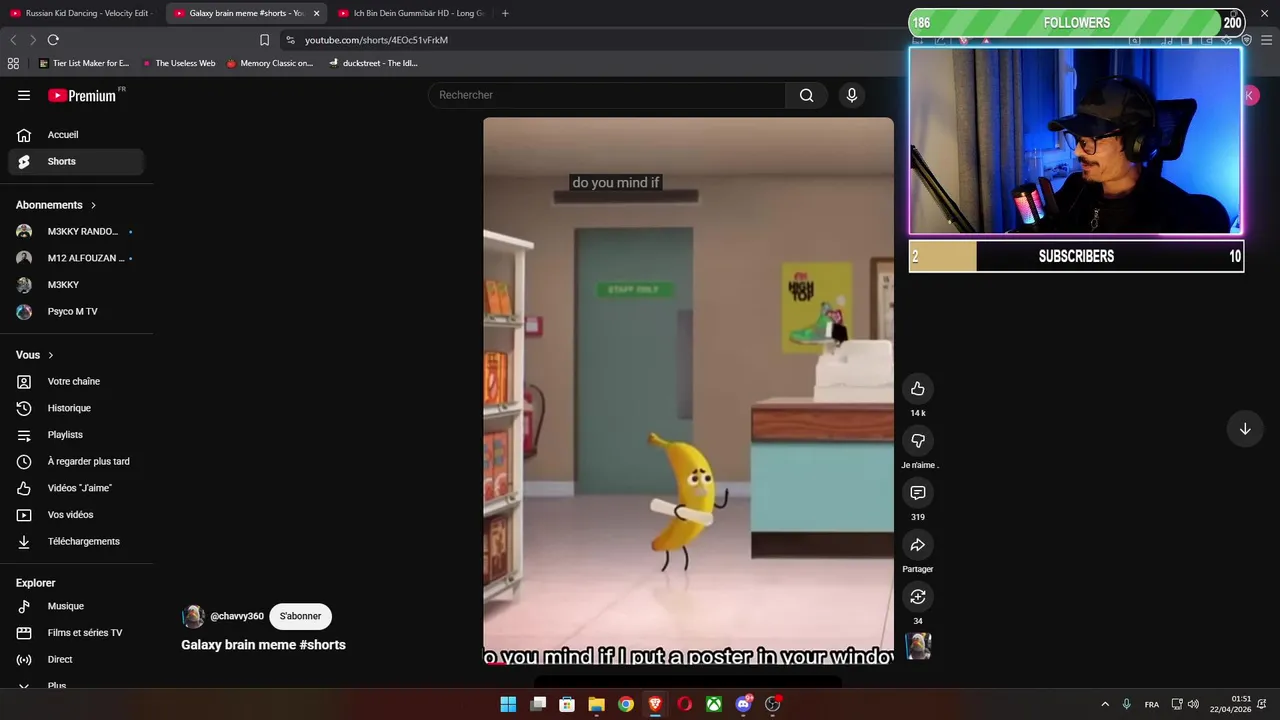
Task: Switch to Ich Bin Dein Gummibär tab
Action: (x=410, y=13)
